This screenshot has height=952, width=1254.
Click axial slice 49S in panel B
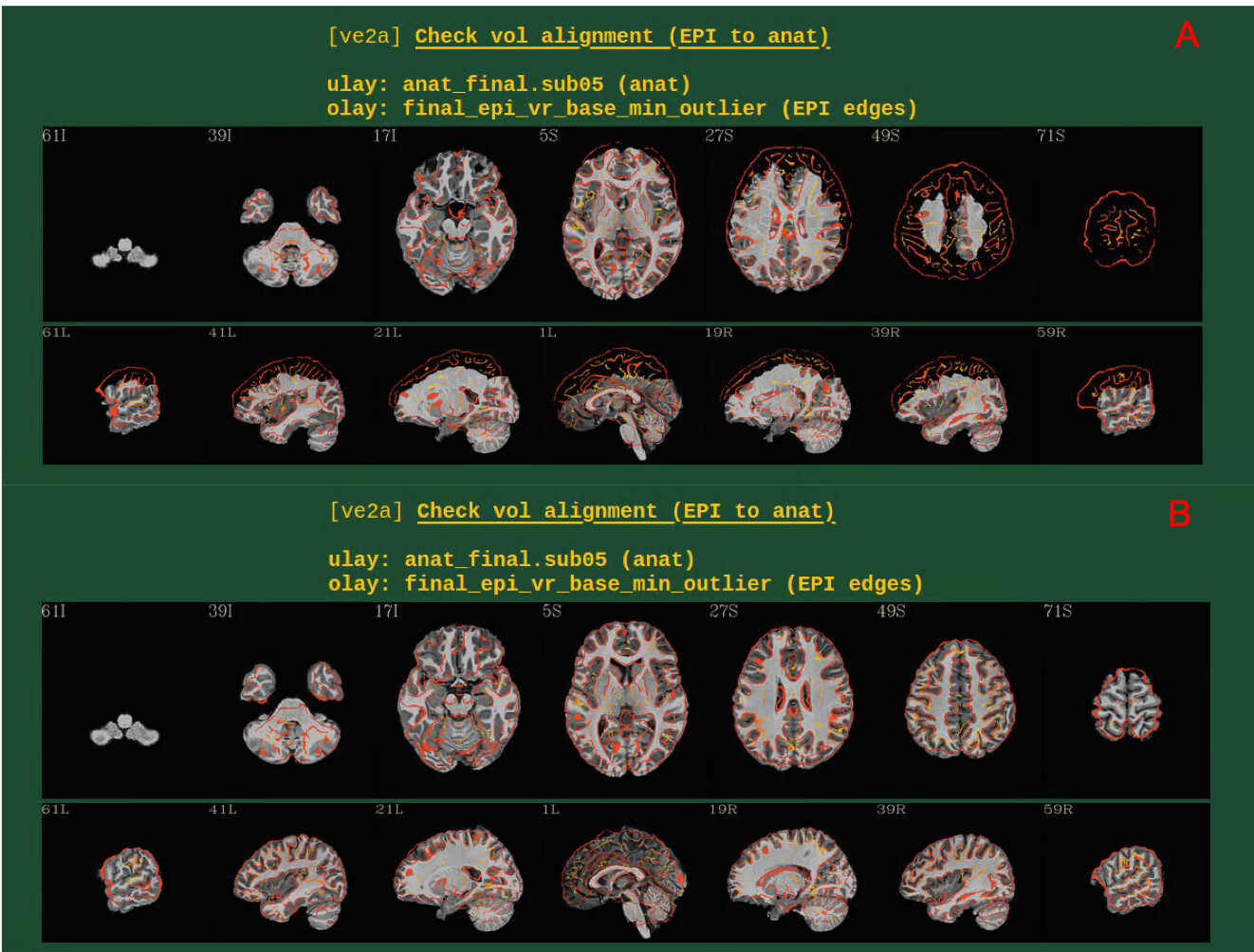(960, 700)
